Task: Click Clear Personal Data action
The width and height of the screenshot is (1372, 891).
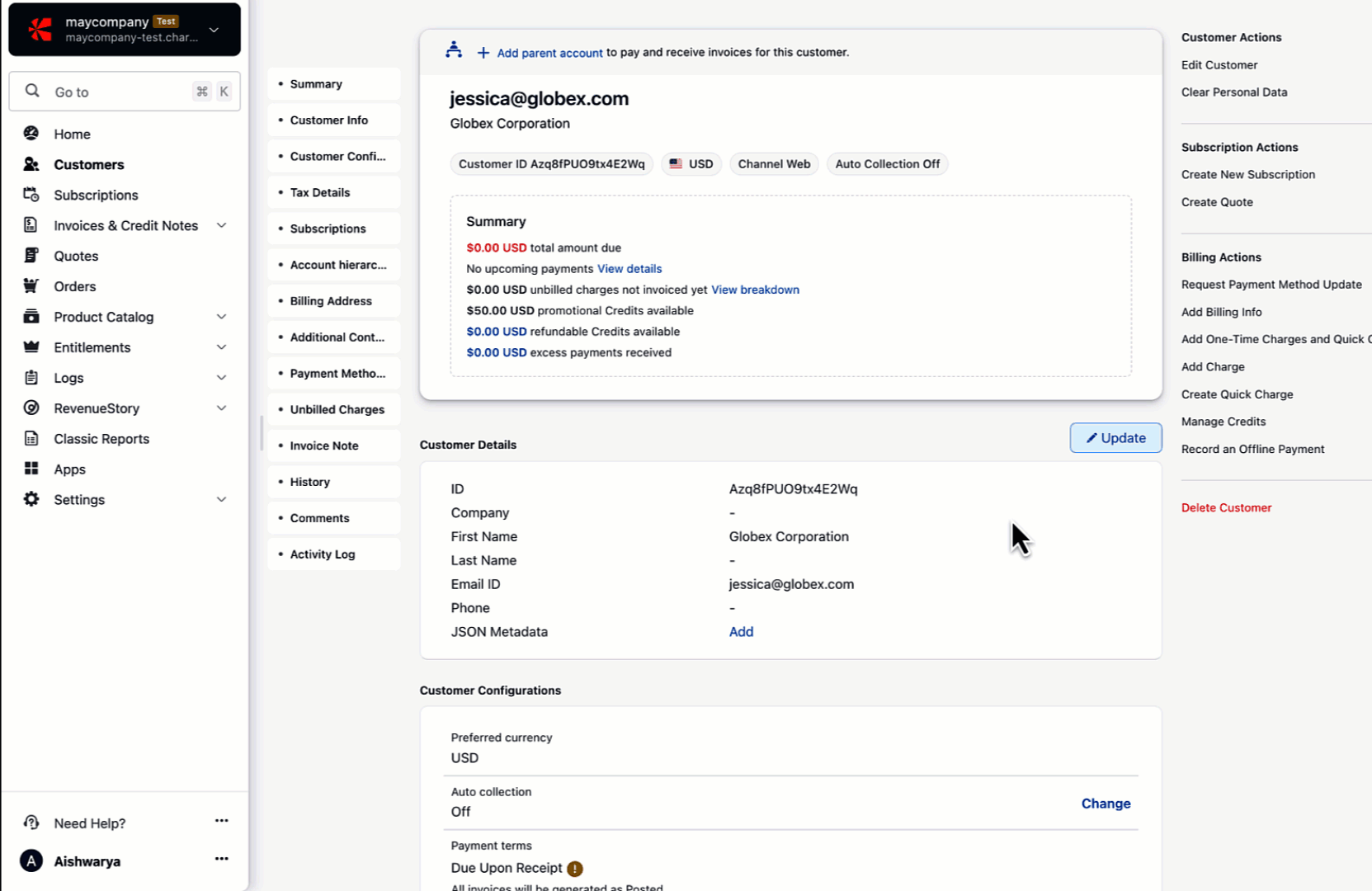Action: pos(1233,92)
